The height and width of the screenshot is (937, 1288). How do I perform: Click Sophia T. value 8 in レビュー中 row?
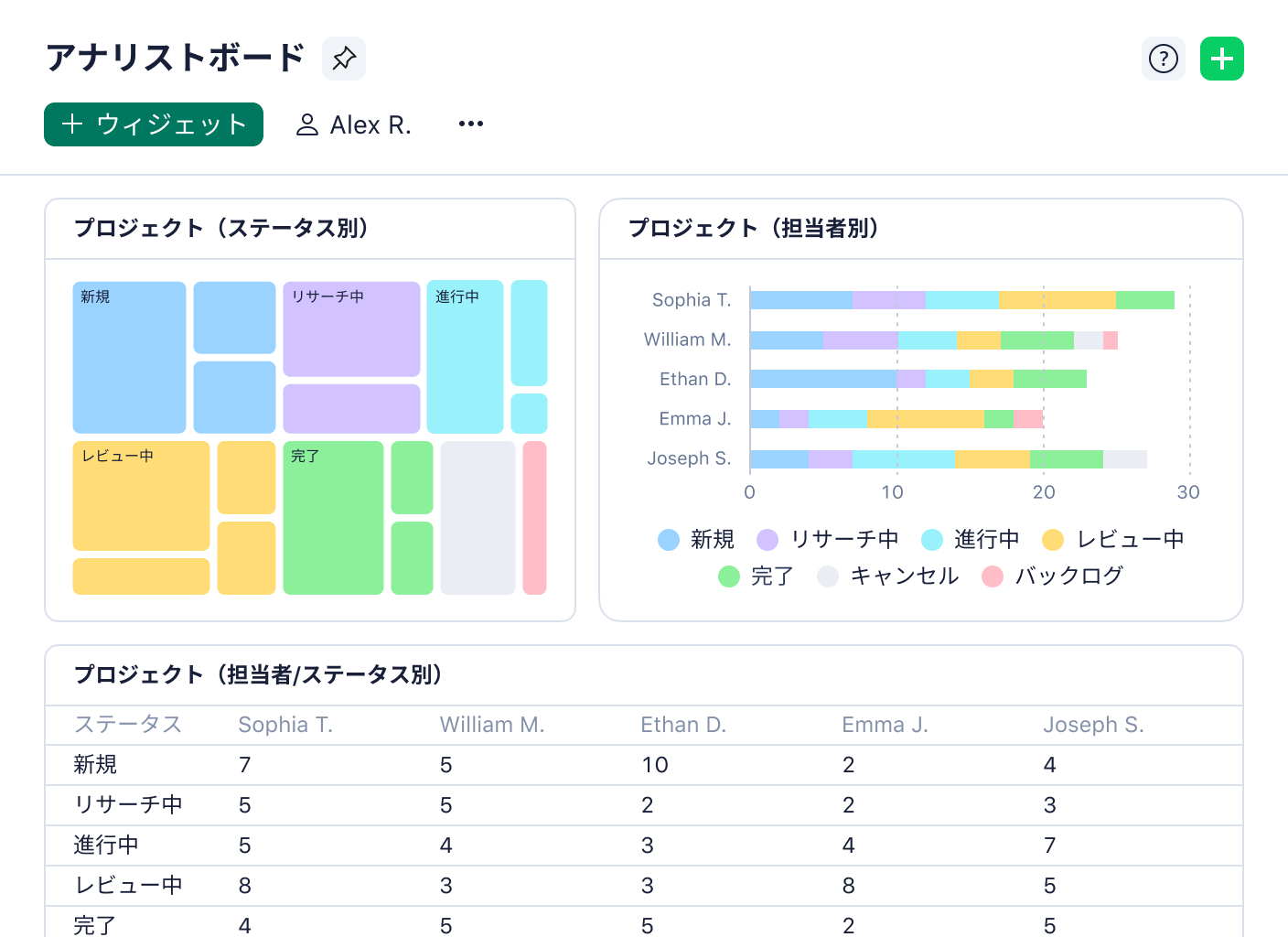point(245,886)
